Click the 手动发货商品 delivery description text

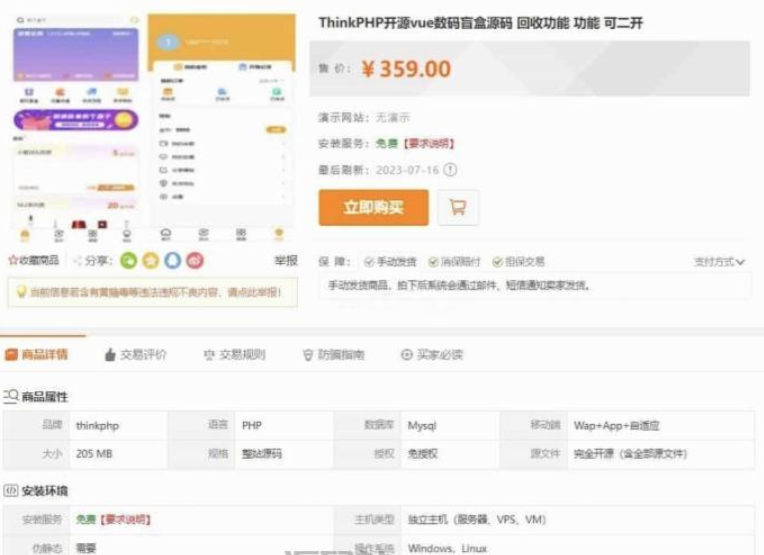coord(459,285)
